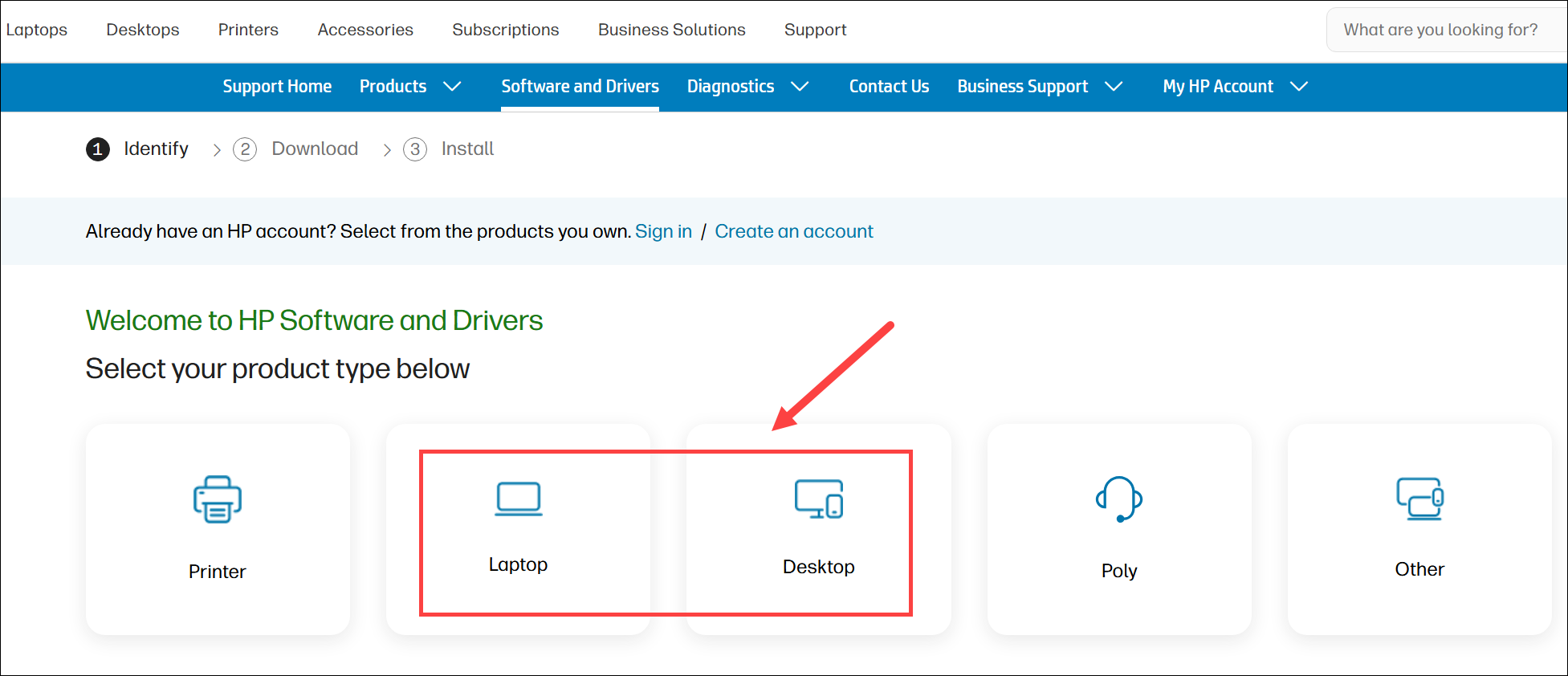Expand the Business Support dropdown chevron
Viewport: 1568px width, 676px height.
1114,86
